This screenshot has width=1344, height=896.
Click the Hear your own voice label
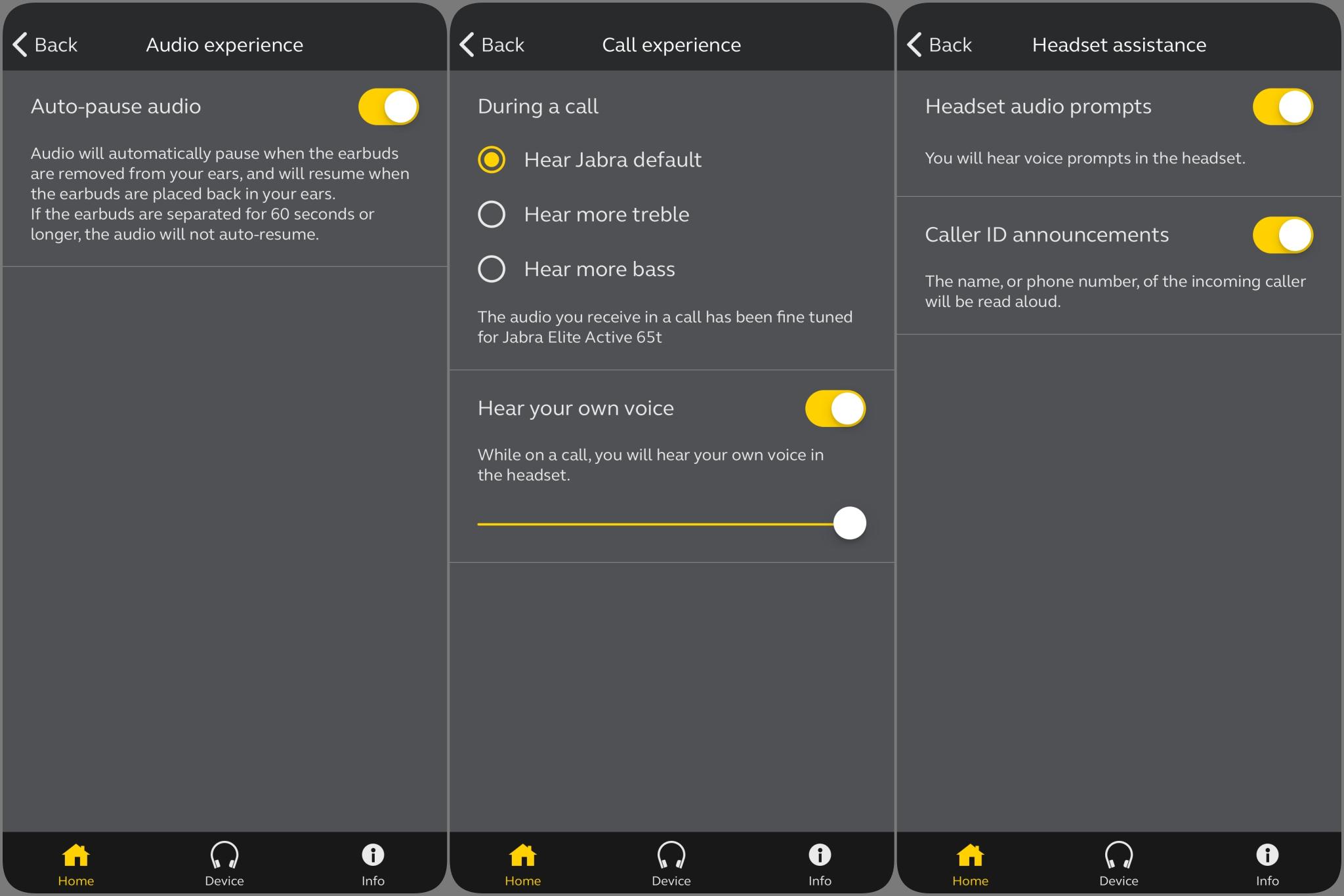576,408
